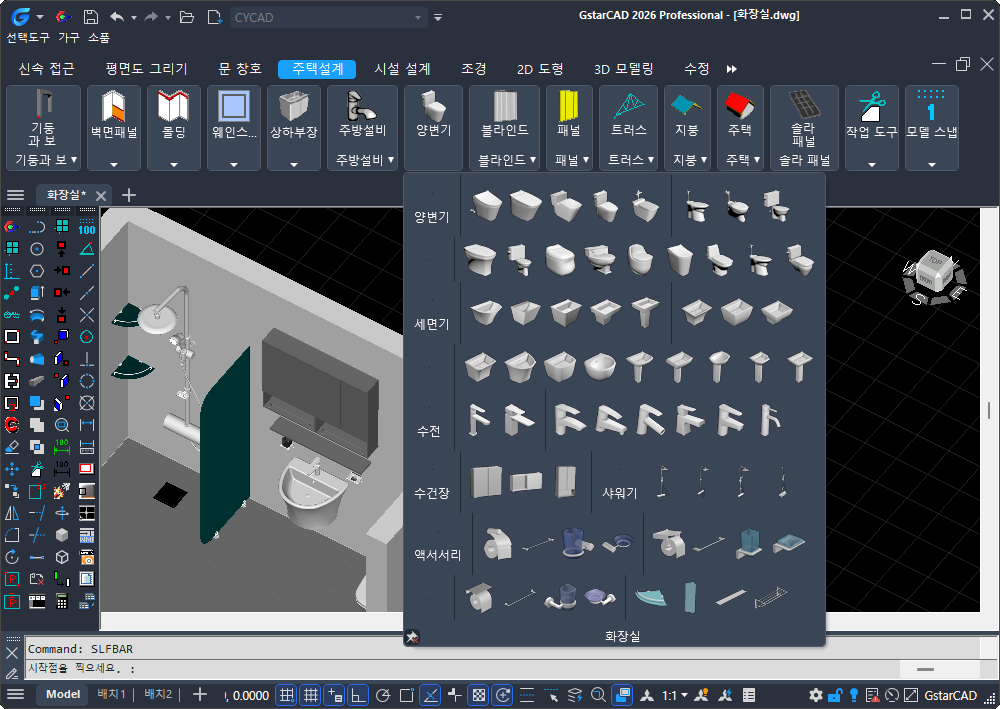Screen dimensions: 1000x709
Task: Click the save icon in quick access toolbar
Action: [90, 17]
